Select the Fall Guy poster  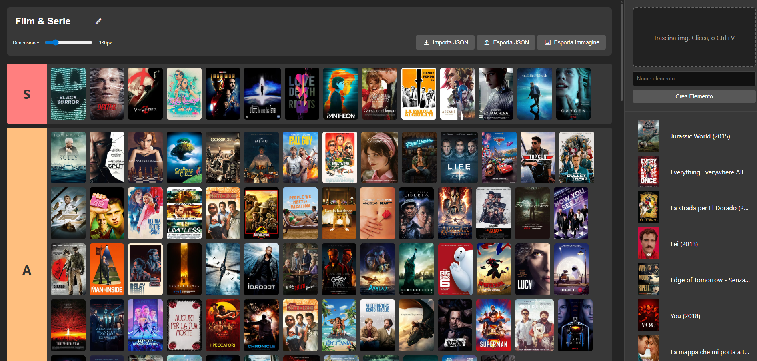(300, 157)
